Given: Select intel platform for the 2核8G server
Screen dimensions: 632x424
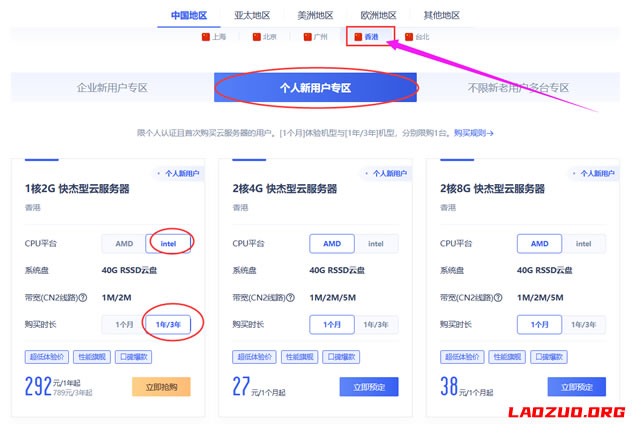Looking at the screenshot, I should (584, 244).
